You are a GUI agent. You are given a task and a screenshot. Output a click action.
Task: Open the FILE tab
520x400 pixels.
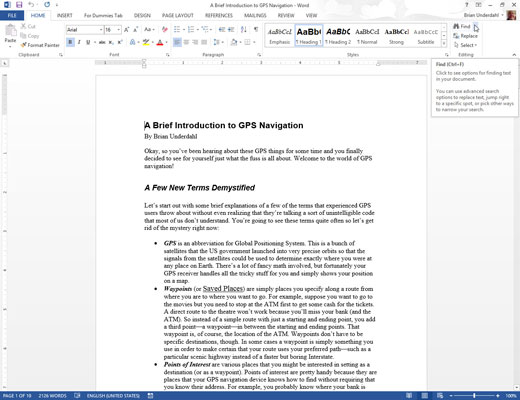12,15
